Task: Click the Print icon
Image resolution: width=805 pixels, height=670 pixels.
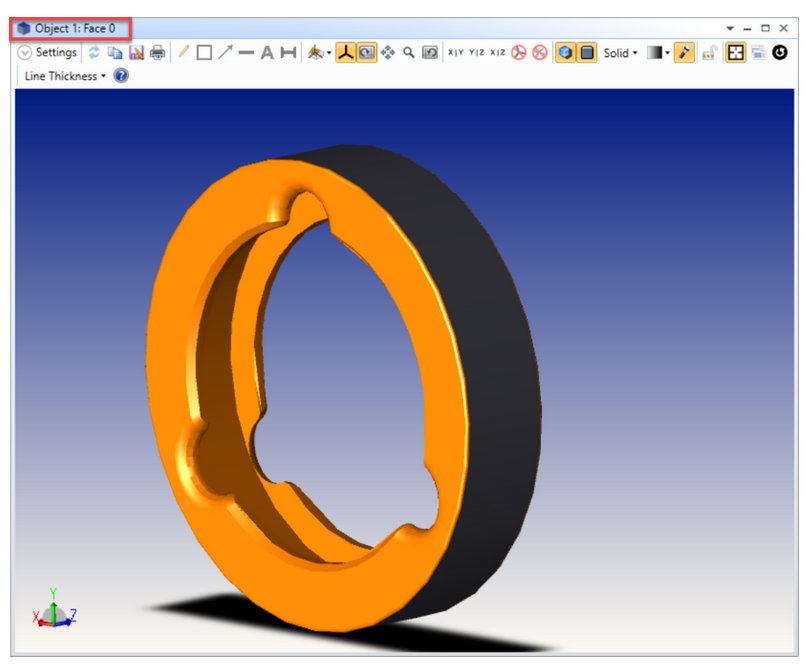Action: [157, 53]
